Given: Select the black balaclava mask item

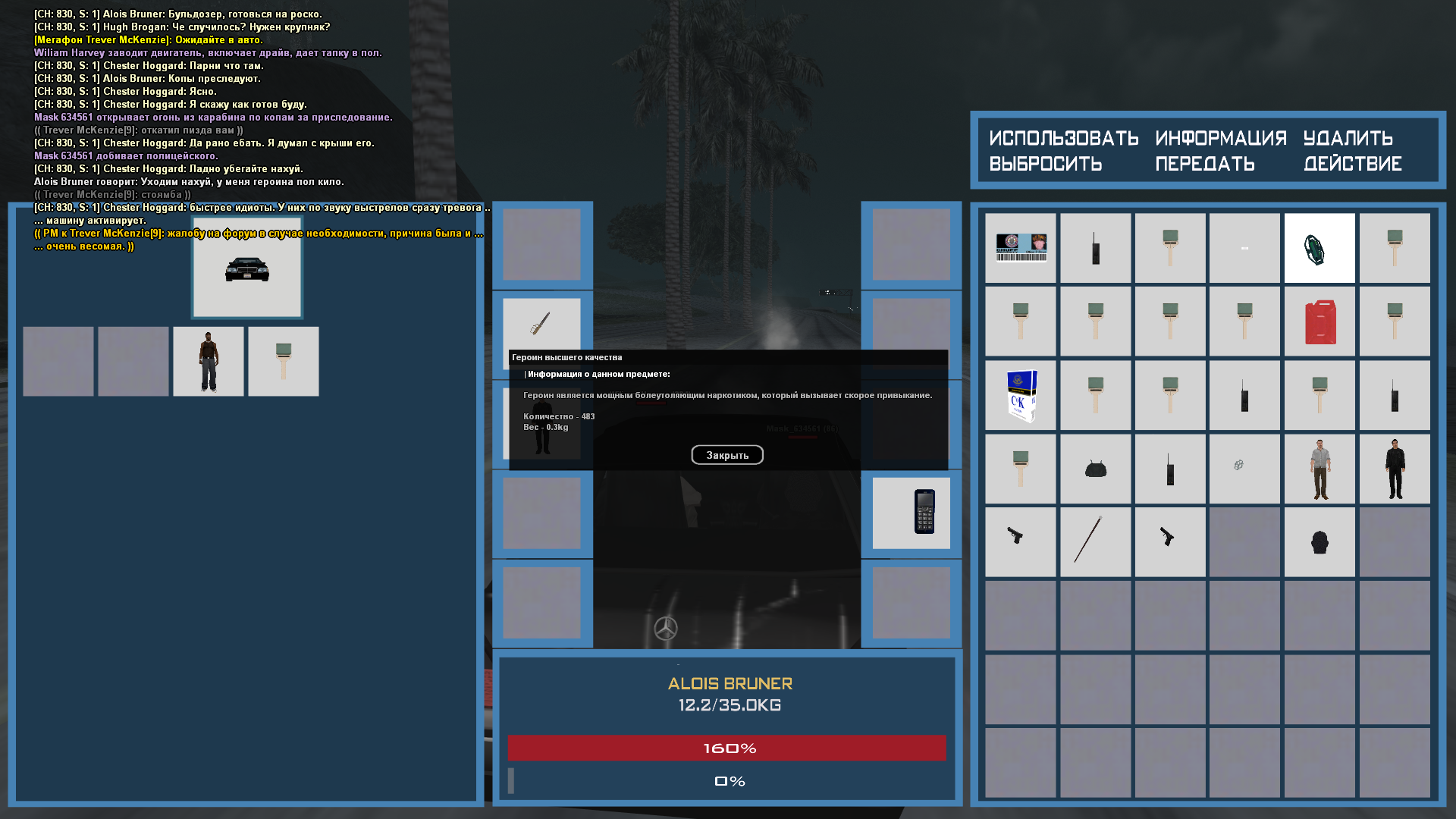Looking at the screenshot, I should point(1319,542).
